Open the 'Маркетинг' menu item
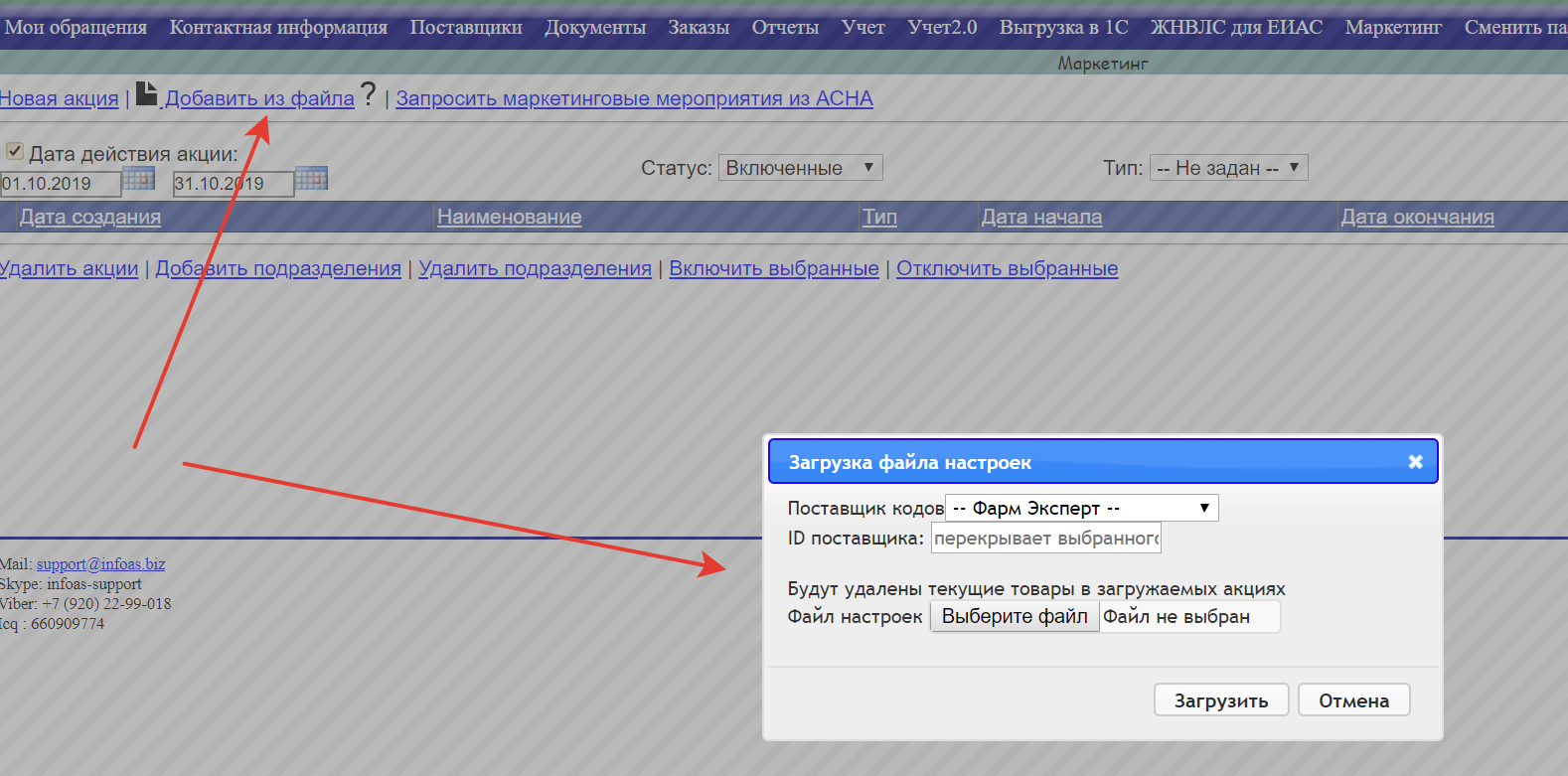 click(x=1392, y=27)
